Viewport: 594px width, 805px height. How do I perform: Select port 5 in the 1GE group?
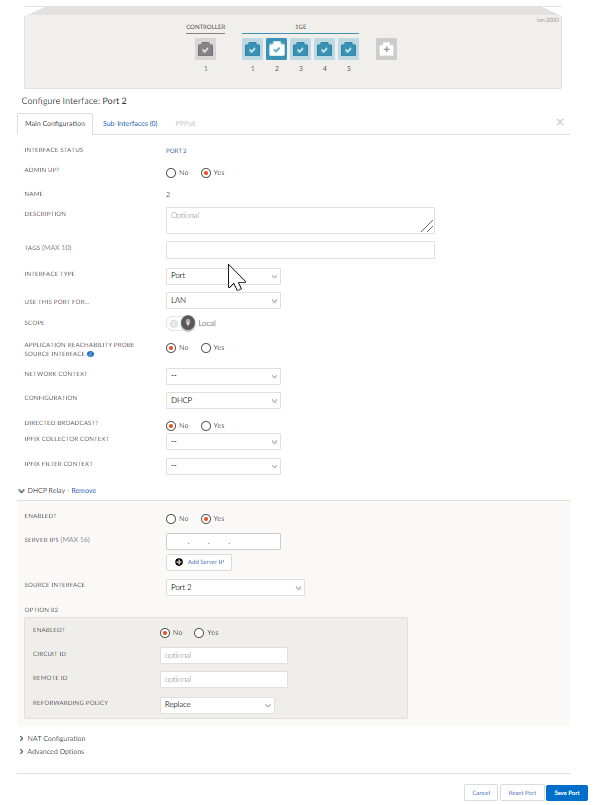(x=348, y=47)
